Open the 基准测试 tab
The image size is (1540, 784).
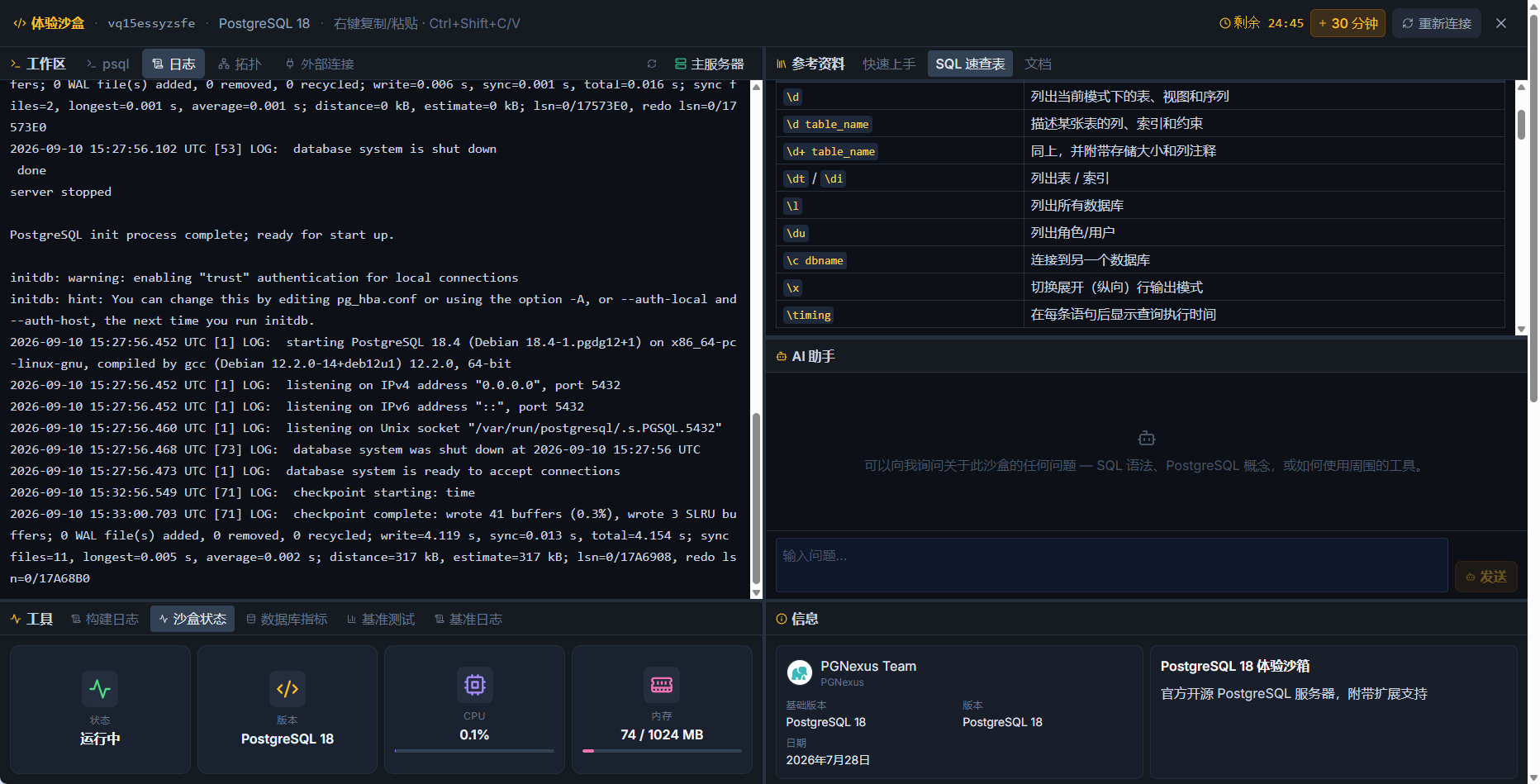point(381,619)
